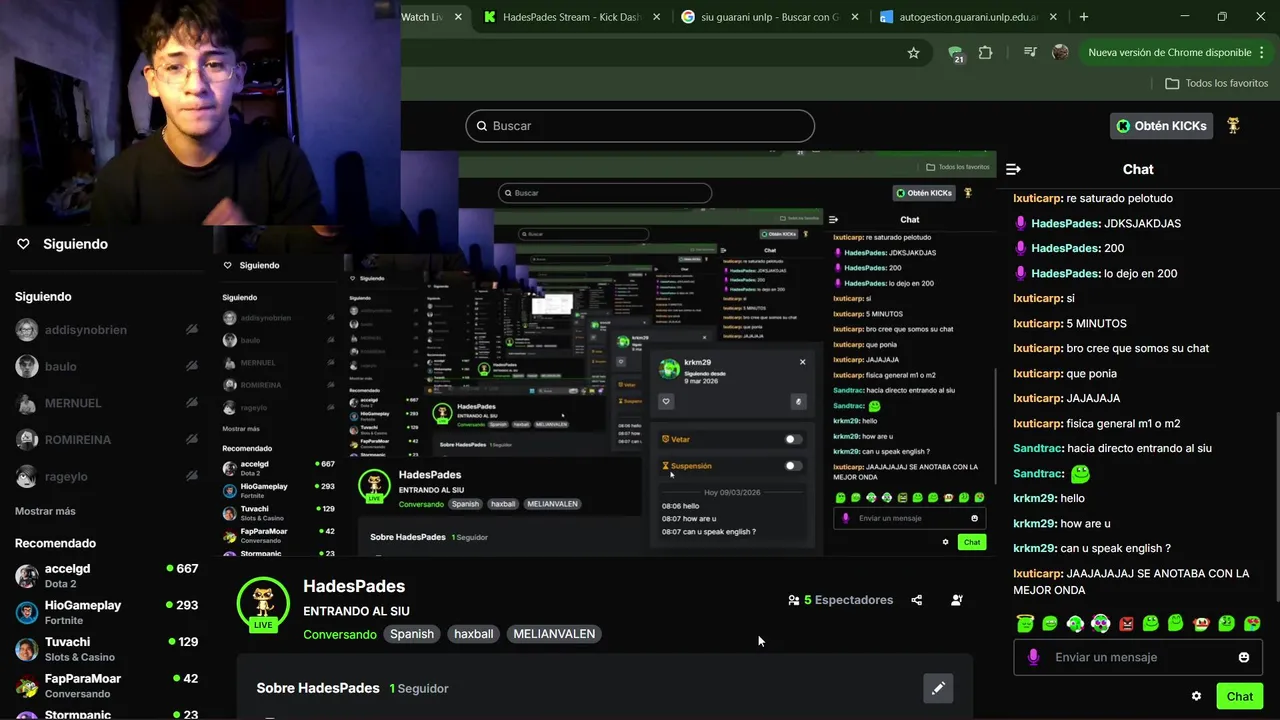The image size is (1280, 720).
Task: Click the heart icon next to Siguiendo header
Action: point(23,244)
